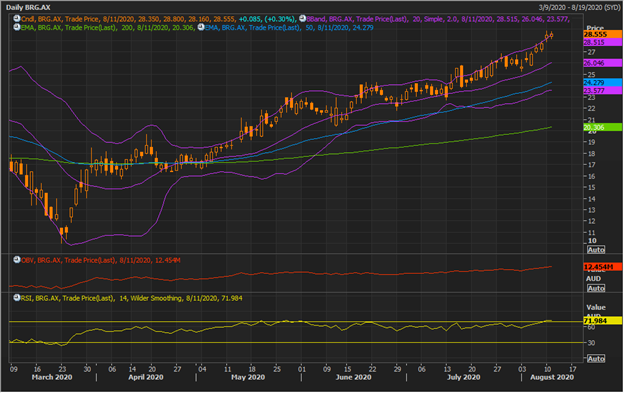Click Auto button on RSI panel
This screenshot has width=624, height=393.
click(596, 358)
